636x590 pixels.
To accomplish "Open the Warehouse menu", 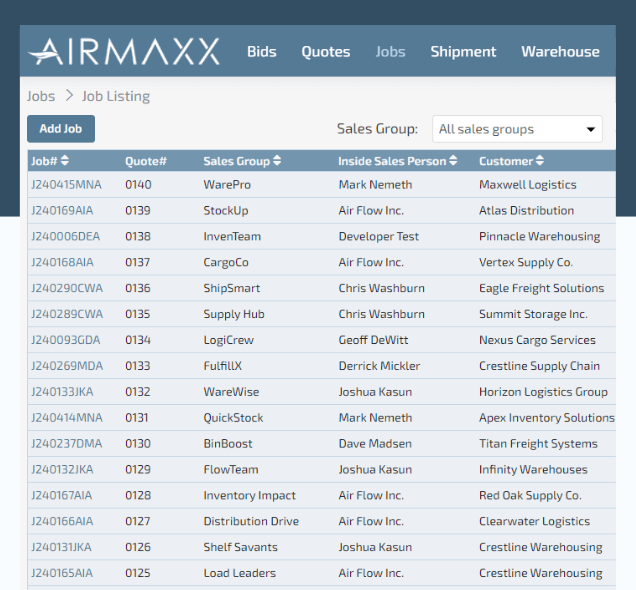I will [560, 52].
